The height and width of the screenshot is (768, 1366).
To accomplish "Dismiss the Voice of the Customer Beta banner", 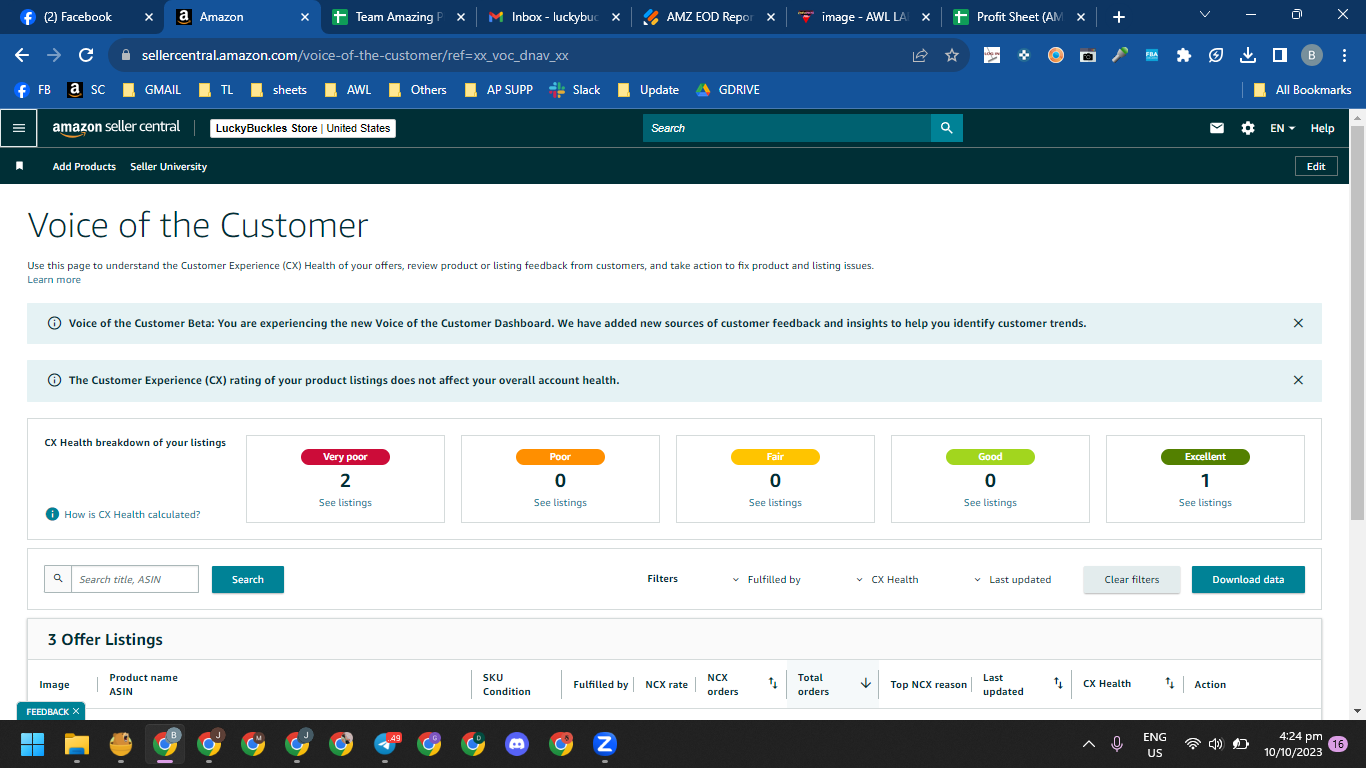I will pos(1298,323).
